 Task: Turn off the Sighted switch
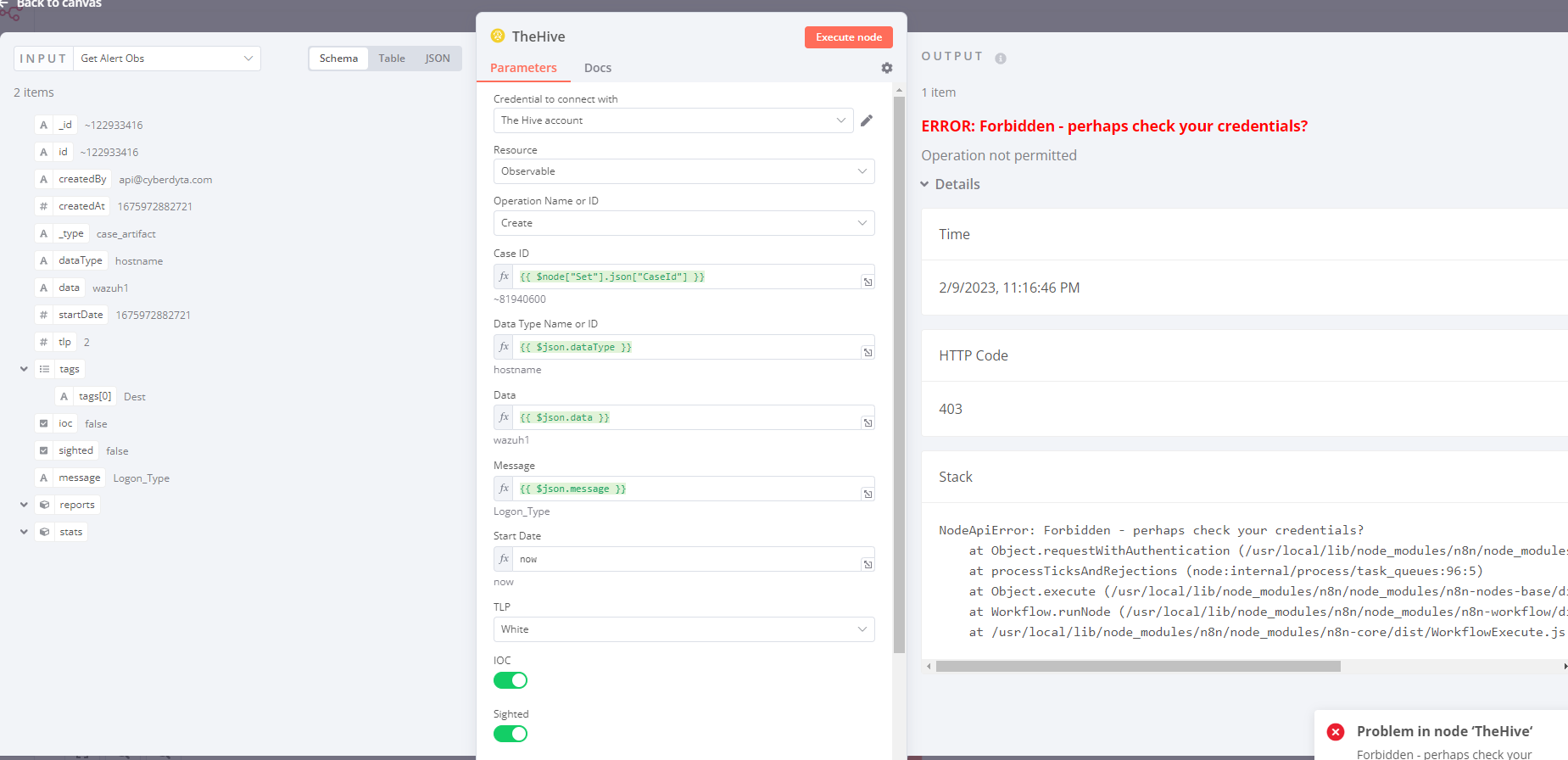(x=511, y=734)
